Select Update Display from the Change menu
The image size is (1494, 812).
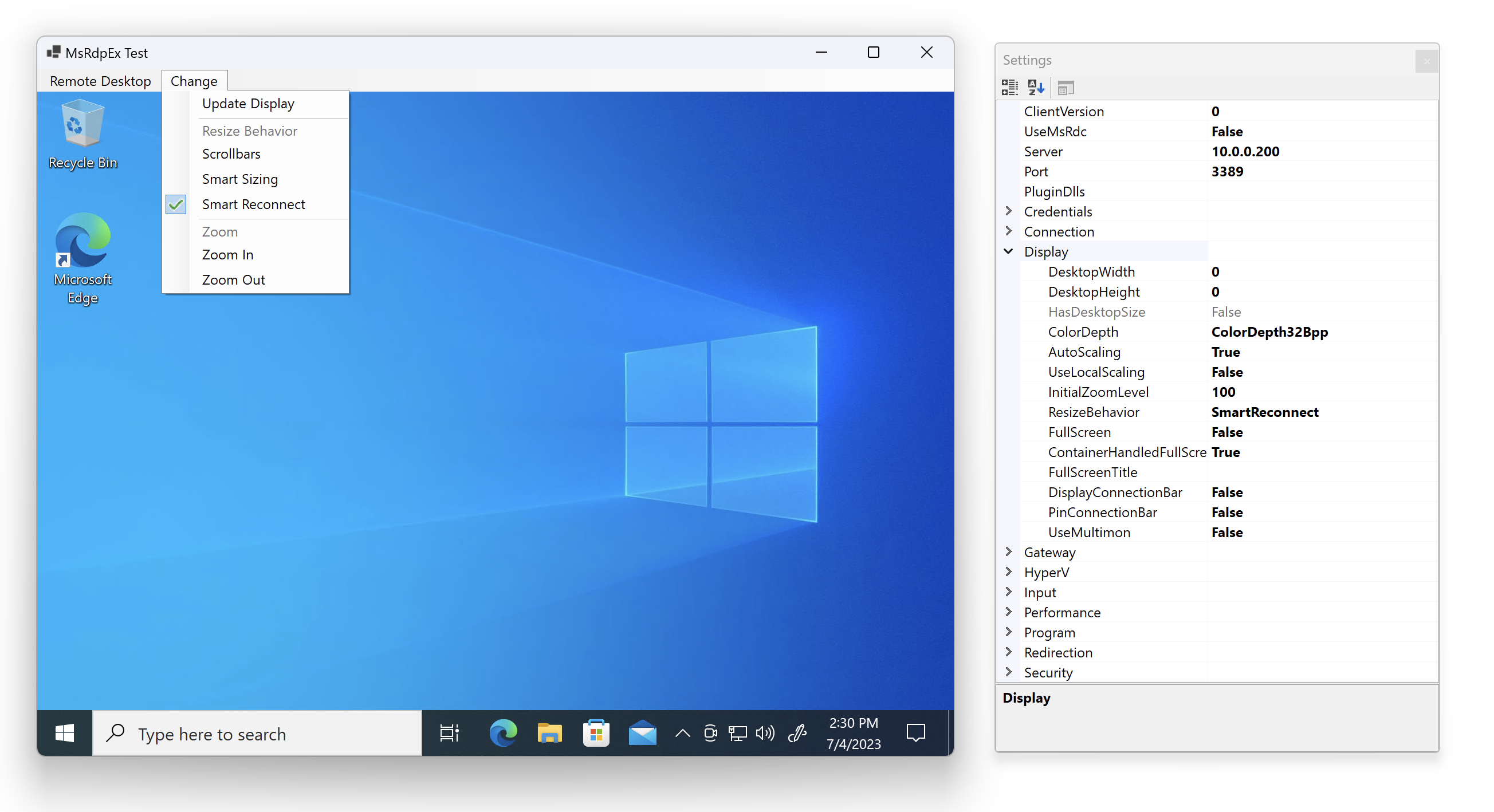(248, 103)
